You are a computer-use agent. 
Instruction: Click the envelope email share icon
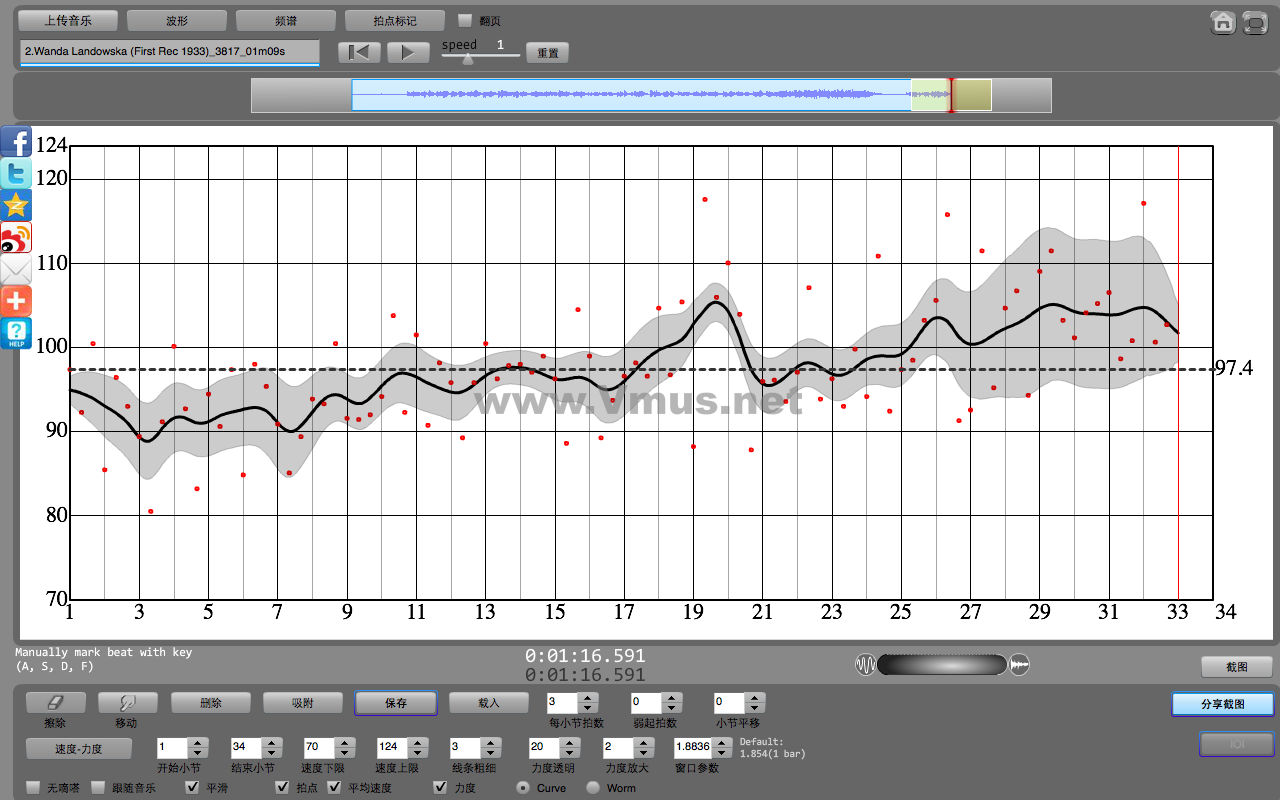coord(16,270)
